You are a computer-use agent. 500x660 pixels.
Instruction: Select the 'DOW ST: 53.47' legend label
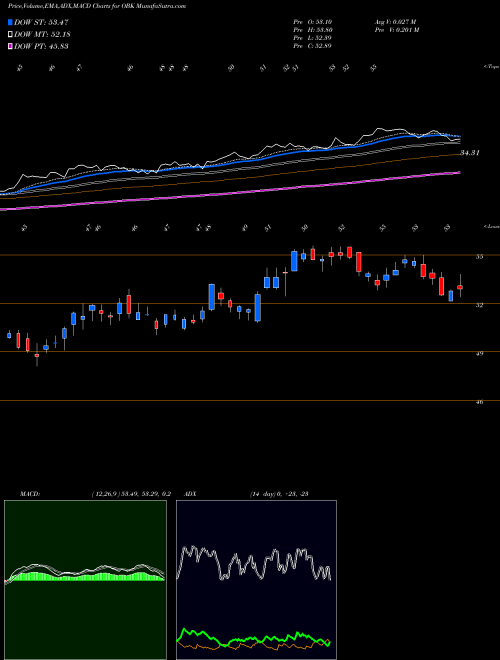pos(41,22)
